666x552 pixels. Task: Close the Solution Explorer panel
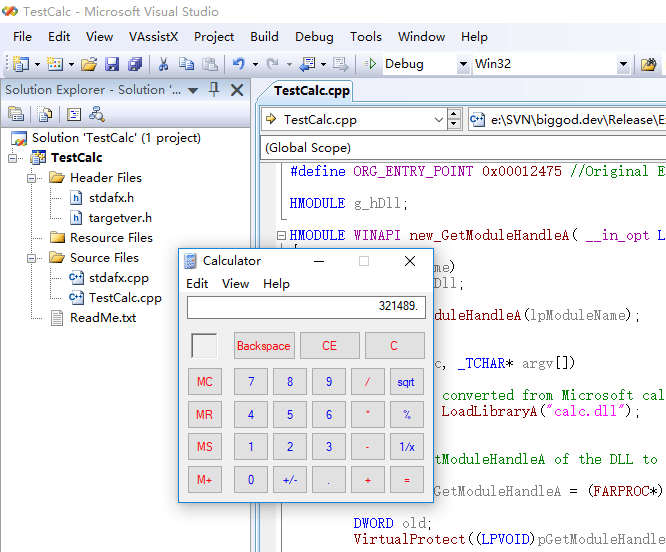point(237,90)
